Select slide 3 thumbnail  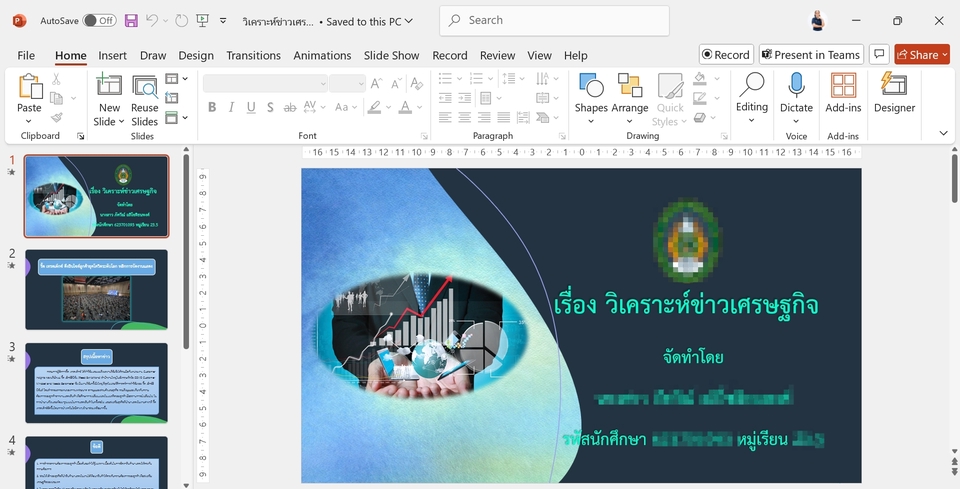pyautogui.click(x=96, y=383)
